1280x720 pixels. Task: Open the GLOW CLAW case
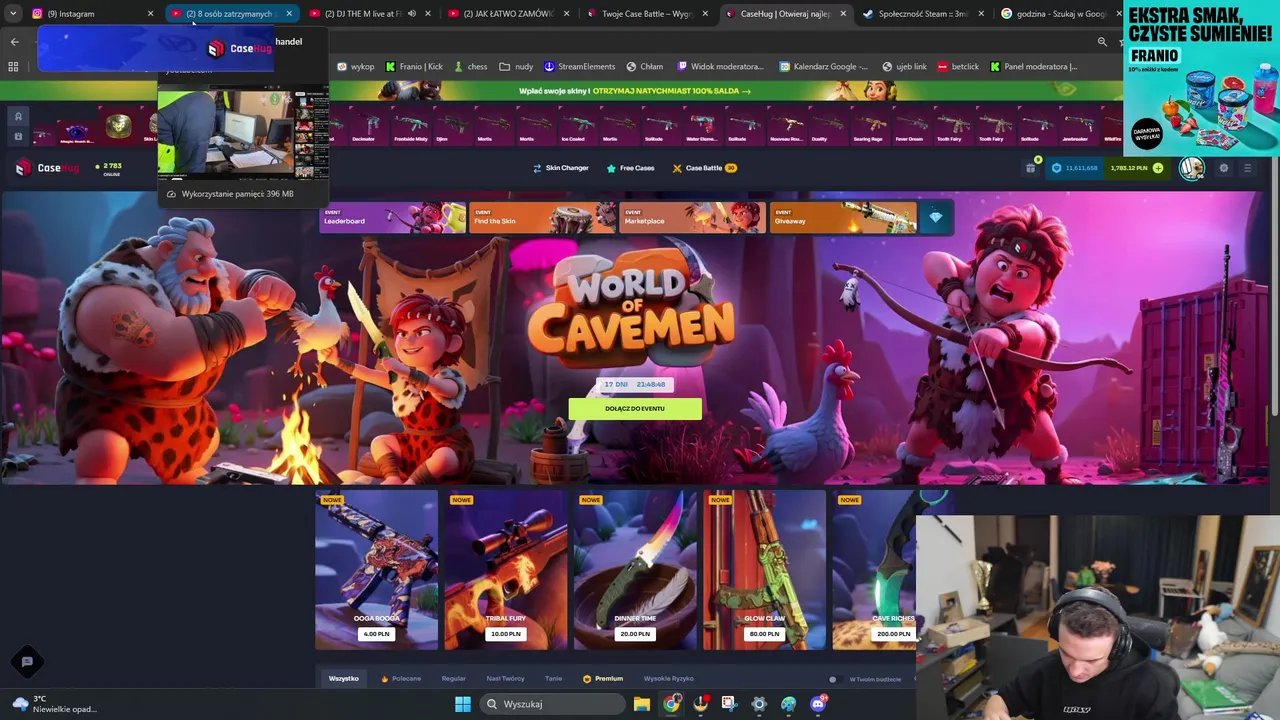(x=764, y=570)
